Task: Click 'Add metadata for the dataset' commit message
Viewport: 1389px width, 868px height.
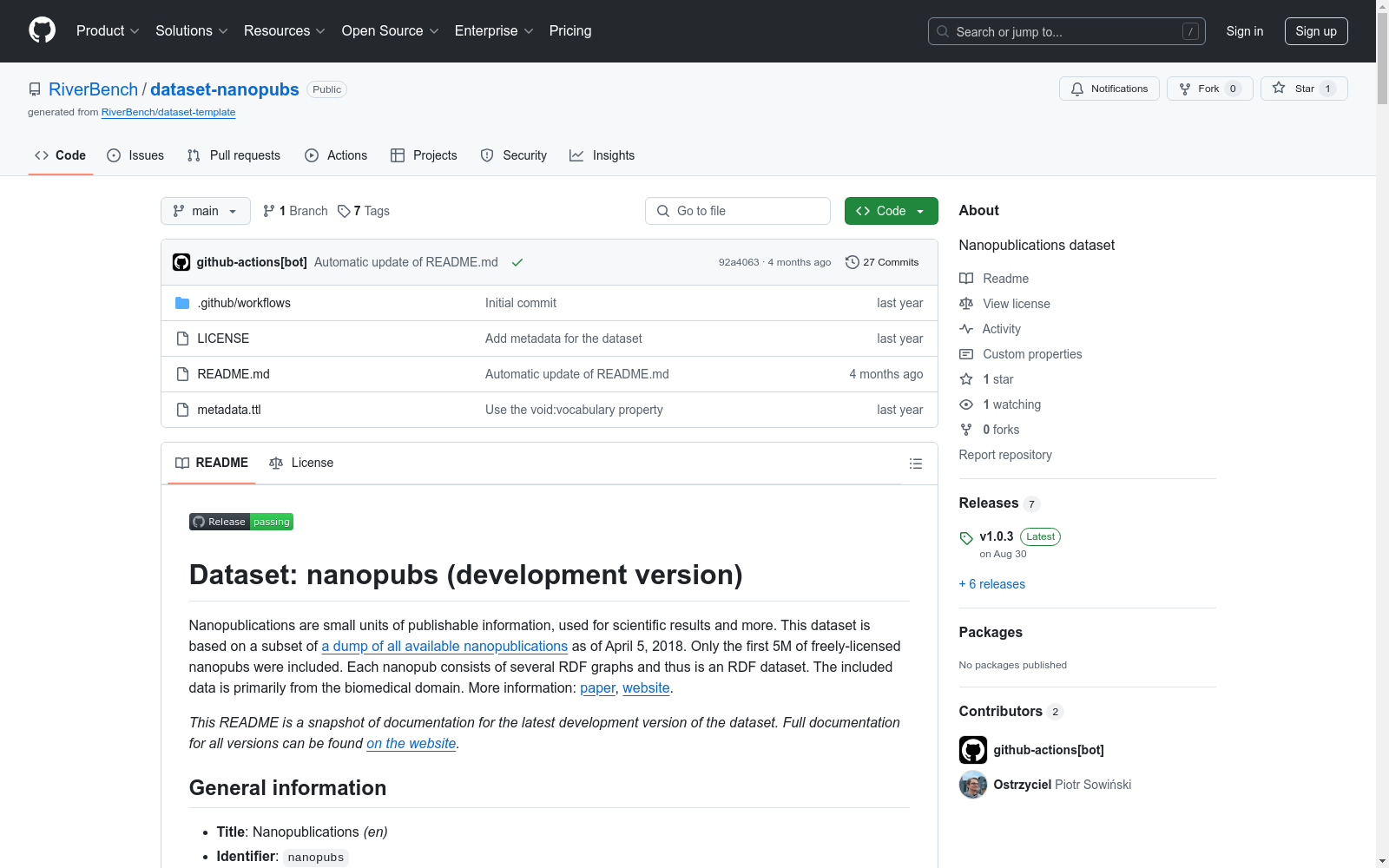Action: point(563,339)
